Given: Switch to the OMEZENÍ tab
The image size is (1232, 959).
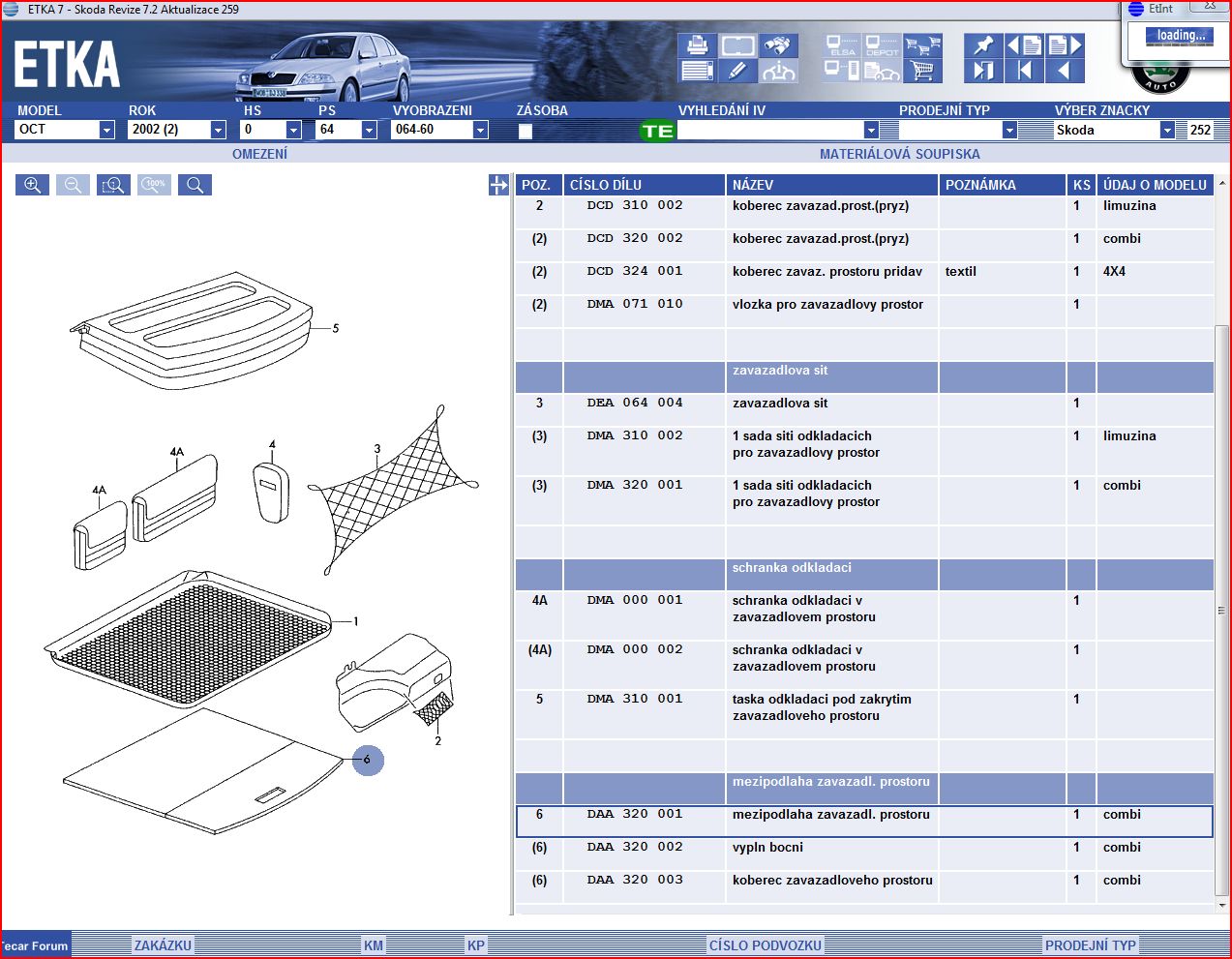Looking at the screenshot, I should [x=259, y=154].
